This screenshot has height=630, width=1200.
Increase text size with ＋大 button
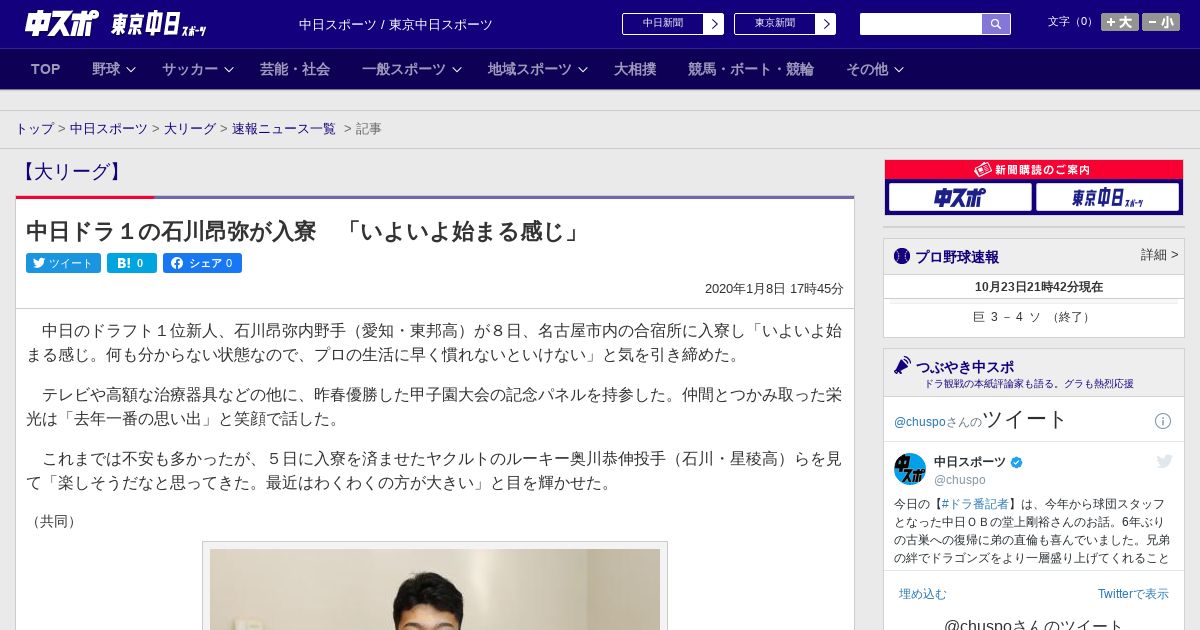click(x=1119, y=22)
